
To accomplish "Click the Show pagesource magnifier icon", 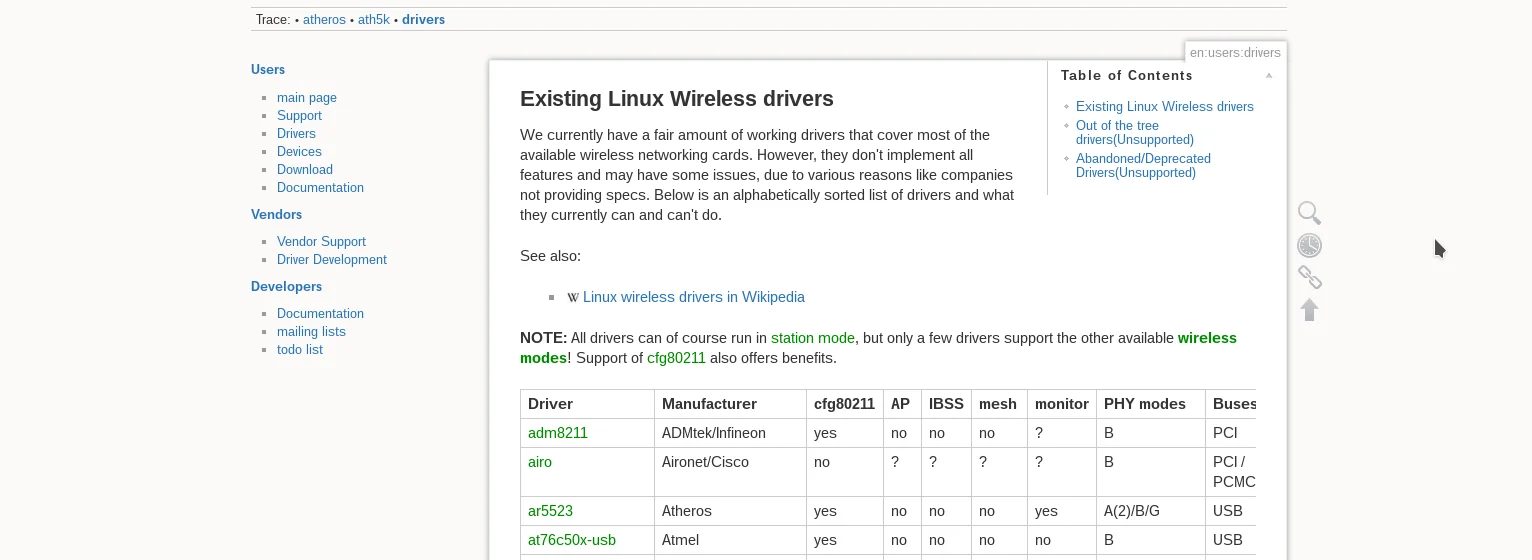I will pos(1309,213).
